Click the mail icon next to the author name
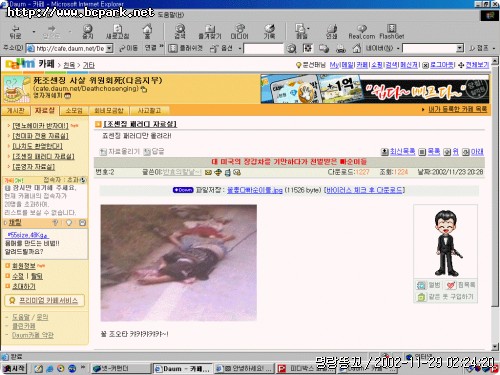The width and height of the screenshot is (500, 375). (208, 172)
